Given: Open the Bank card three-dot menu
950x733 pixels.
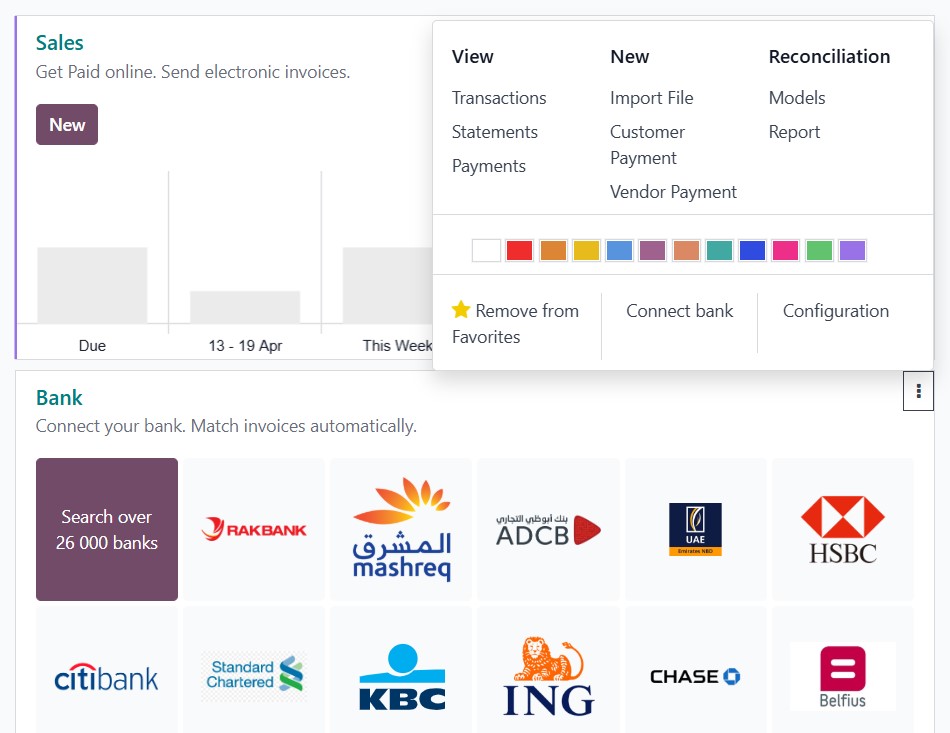Looking at the screenshot, I should point(918,391).
